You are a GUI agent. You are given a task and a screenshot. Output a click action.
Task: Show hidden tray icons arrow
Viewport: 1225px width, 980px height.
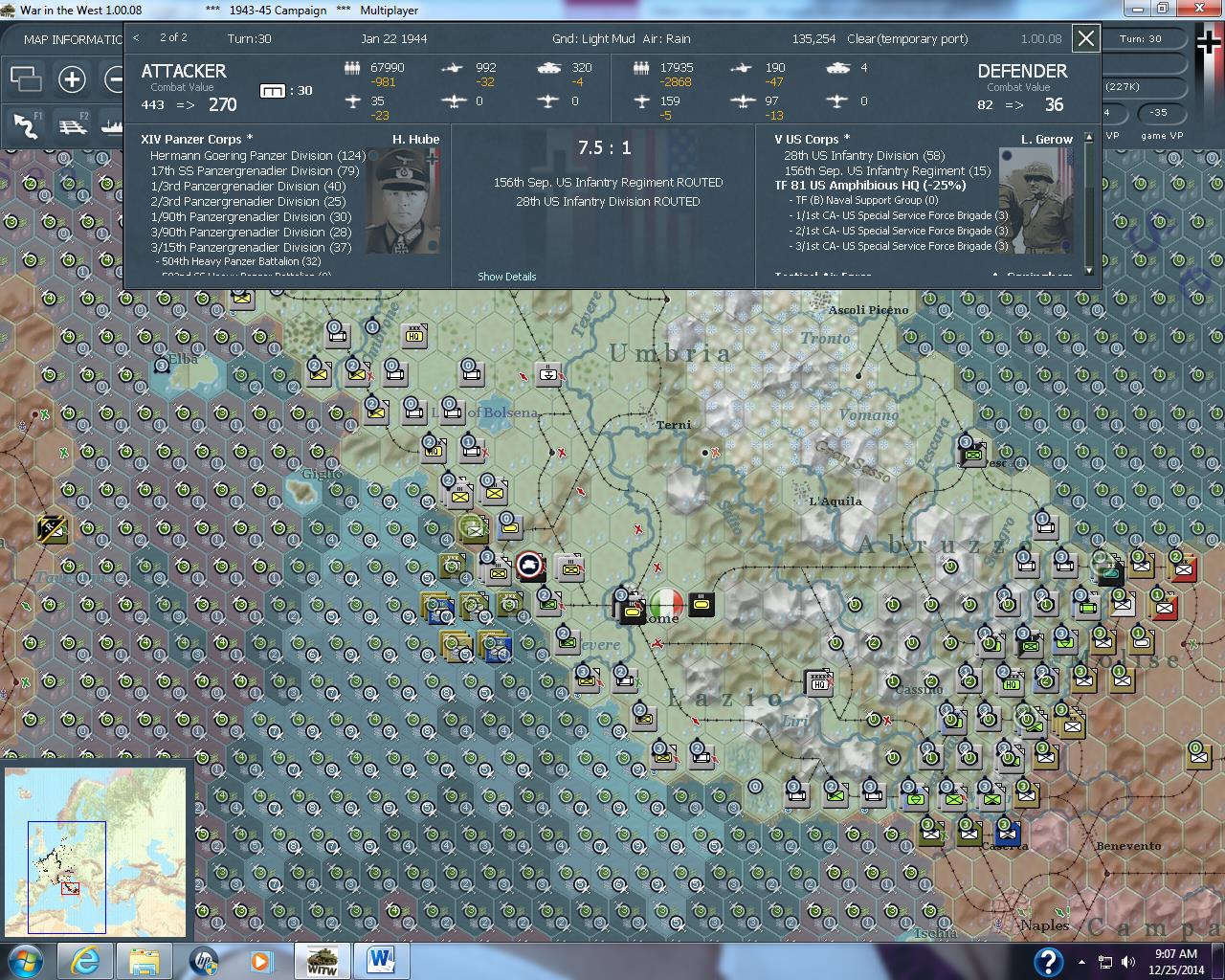[x=1082, y=962]
